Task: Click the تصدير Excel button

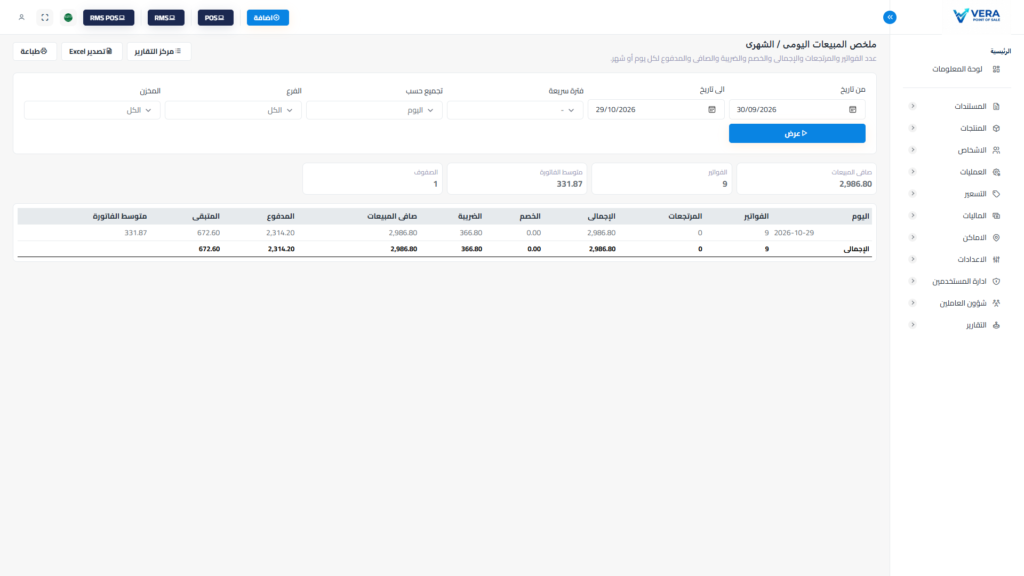Action: [x=91, y=51]
